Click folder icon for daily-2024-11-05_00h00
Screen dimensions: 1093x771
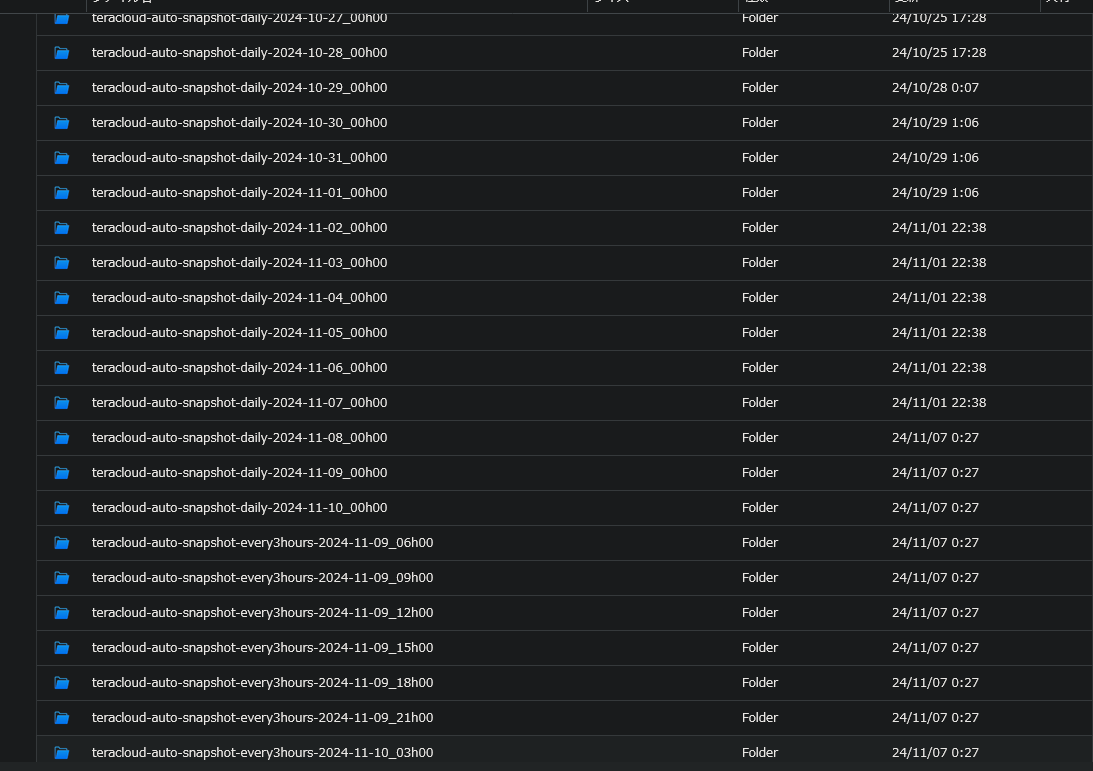pyautogui.click(x=61, y=333)
